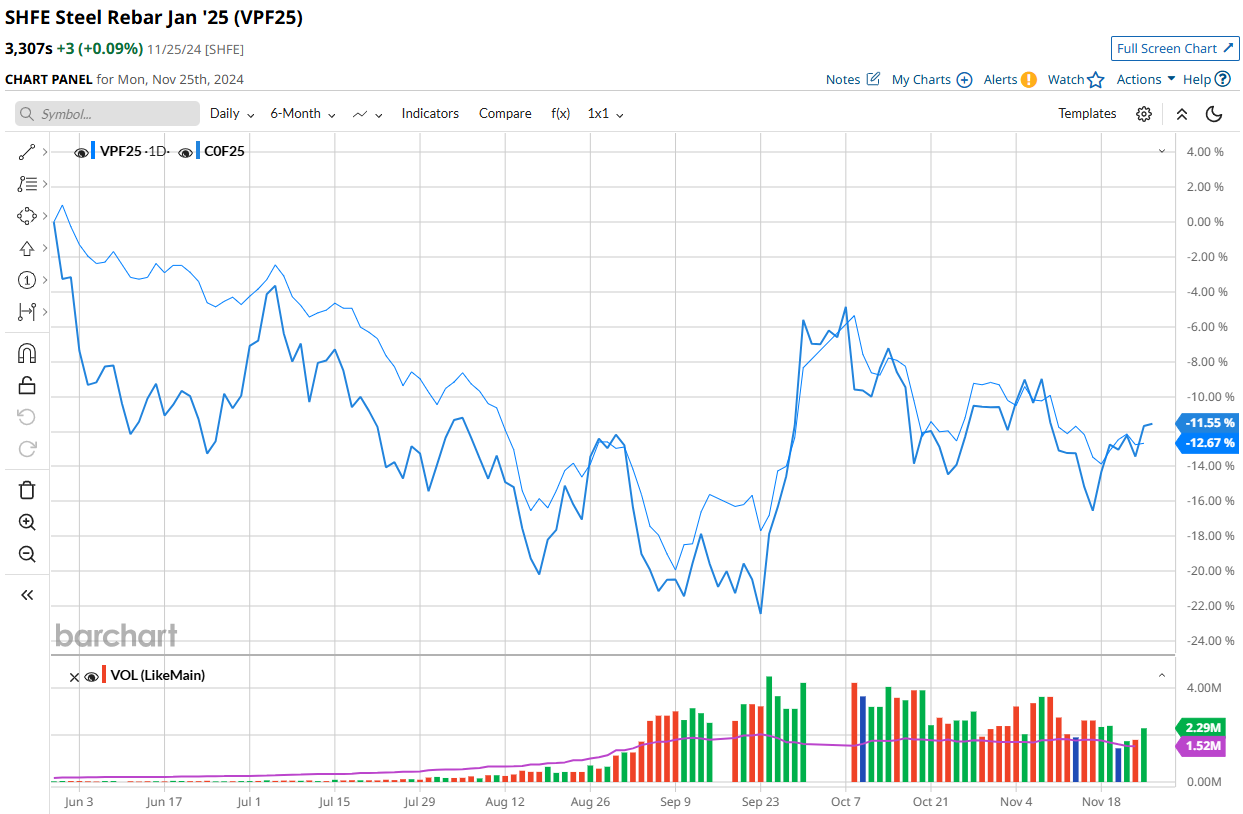The width and height of the screenshot is (1243, 814).
Task: Delete drawings with the trash icon
Action: click(27, 490)
